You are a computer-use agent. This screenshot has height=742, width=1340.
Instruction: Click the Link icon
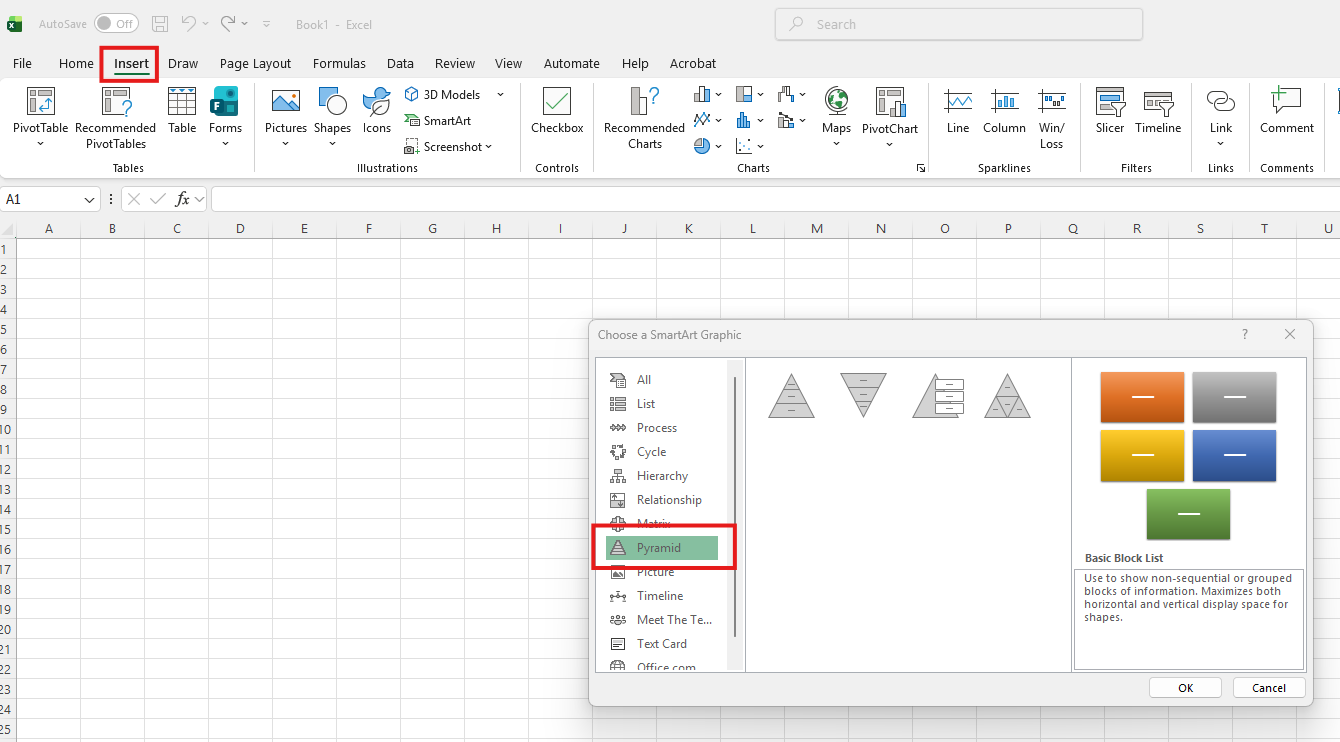[x=1221, y=101]
